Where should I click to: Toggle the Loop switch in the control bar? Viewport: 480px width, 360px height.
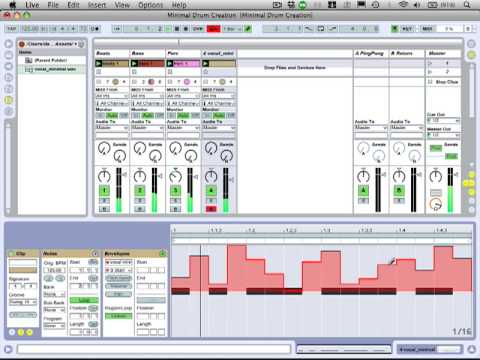coord(321,29)
